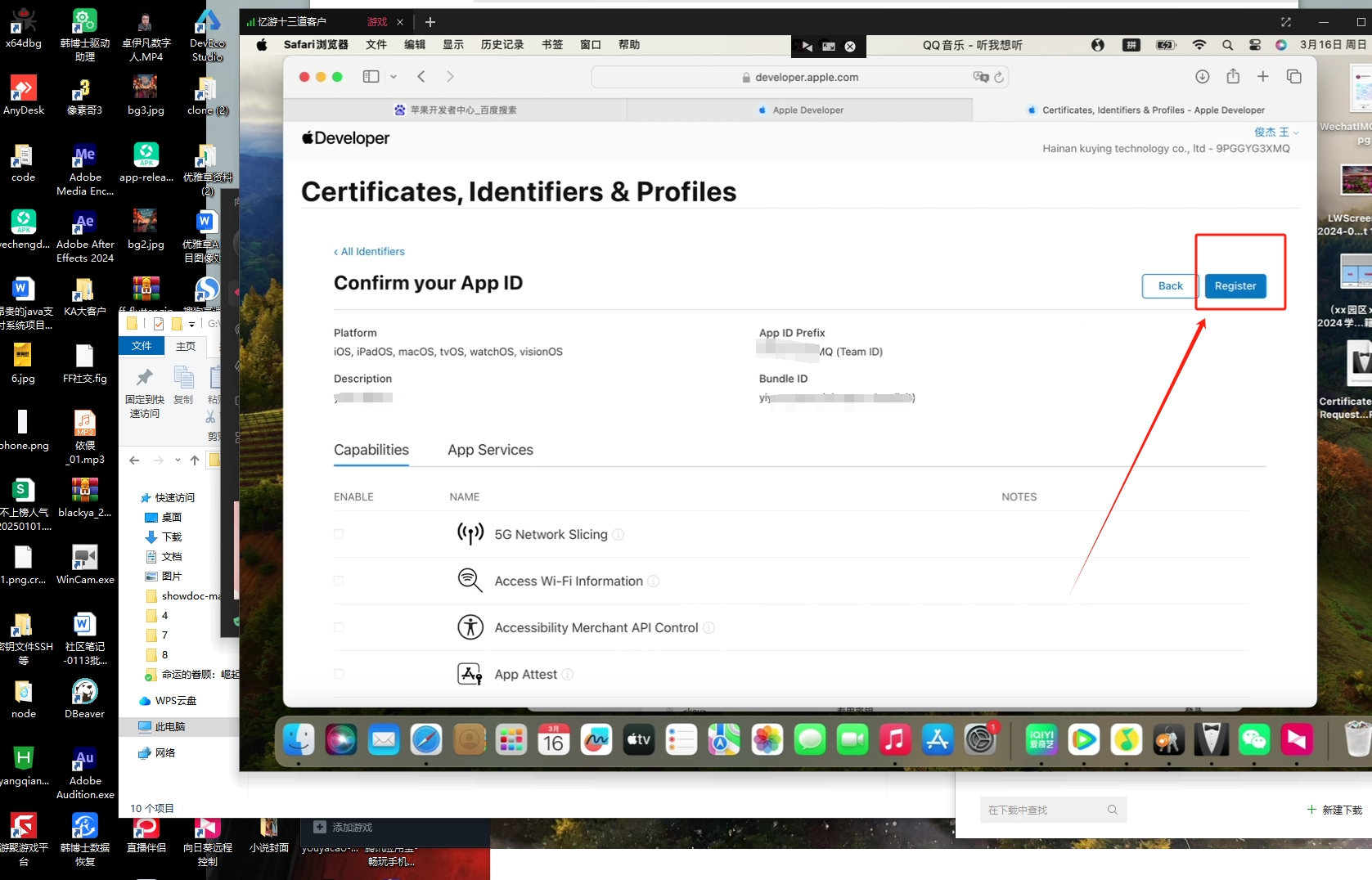The width and height of the screenshot is (1372, 880).
Task: Open Finder from the Dock
Action: 299,740
